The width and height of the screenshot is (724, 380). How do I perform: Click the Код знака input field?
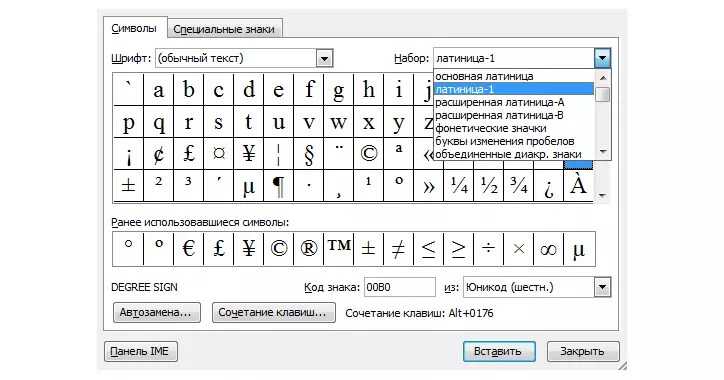(x=399, y=287)
